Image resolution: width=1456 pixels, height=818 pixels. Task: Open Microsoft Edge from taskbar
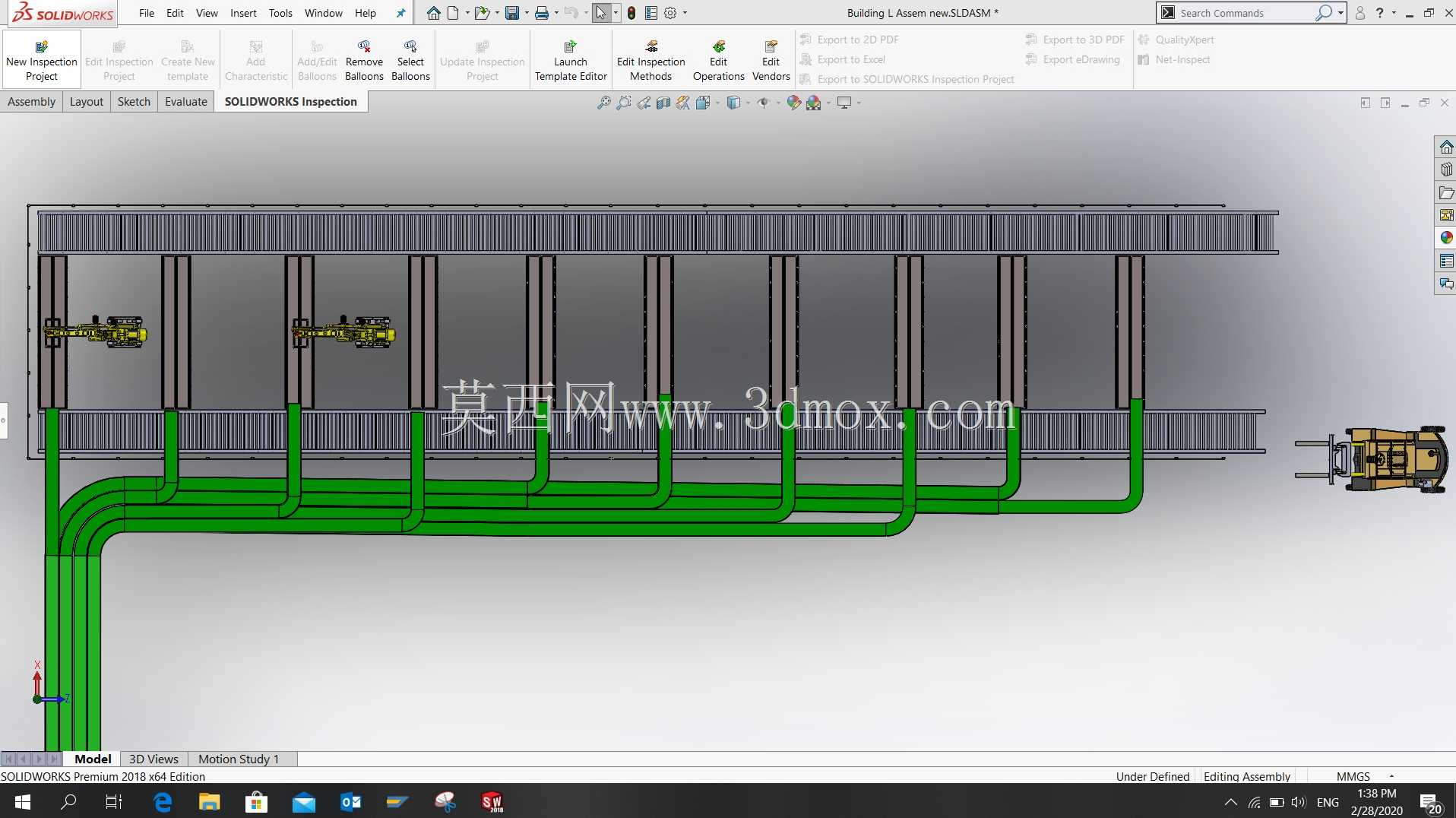pos(163,801)
